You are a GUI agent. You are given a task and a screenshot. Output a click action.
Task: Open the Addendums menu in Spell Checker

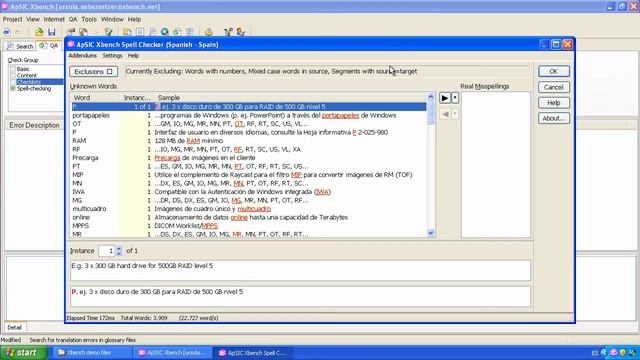[x=82, y=56]
